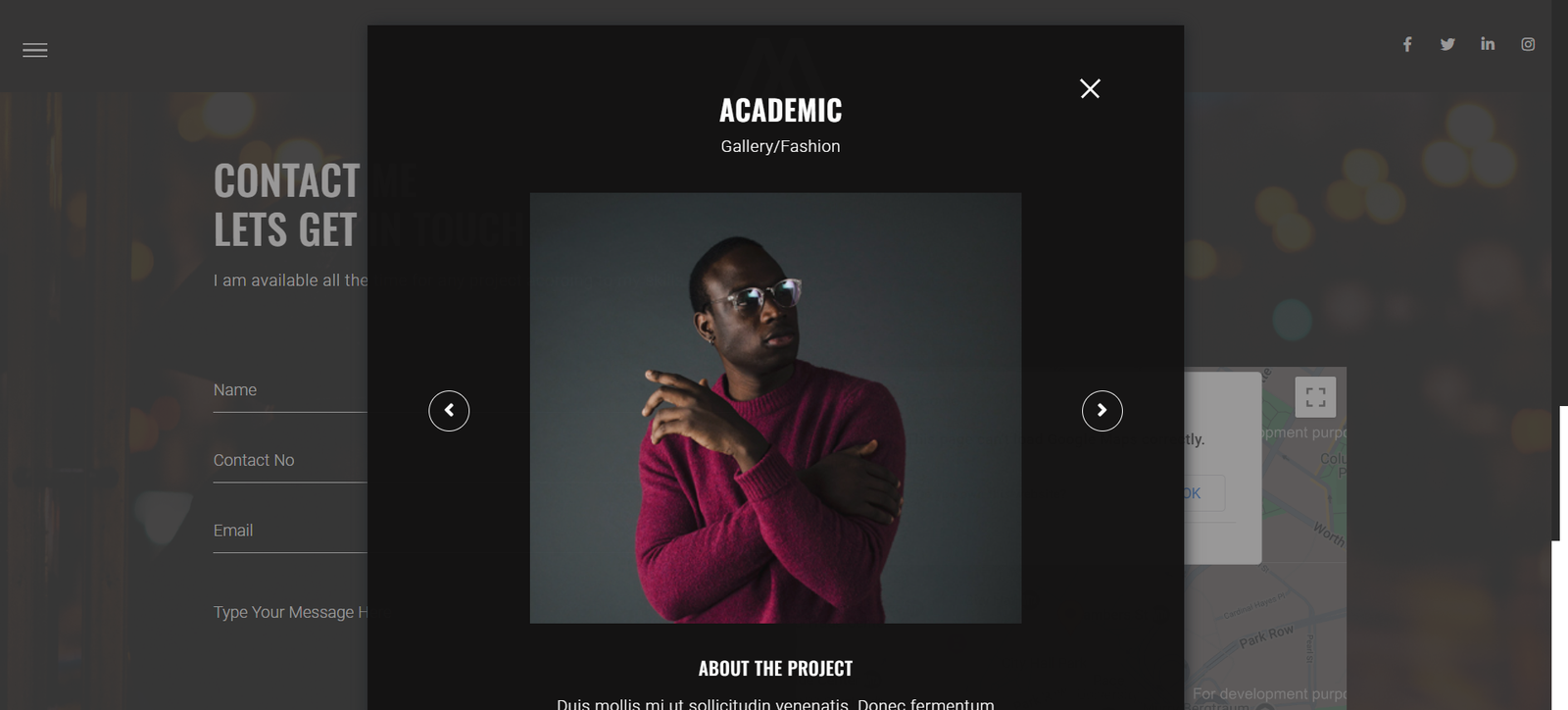Click the Name input field
This screenshot has height=710, width=1568.
290,390
